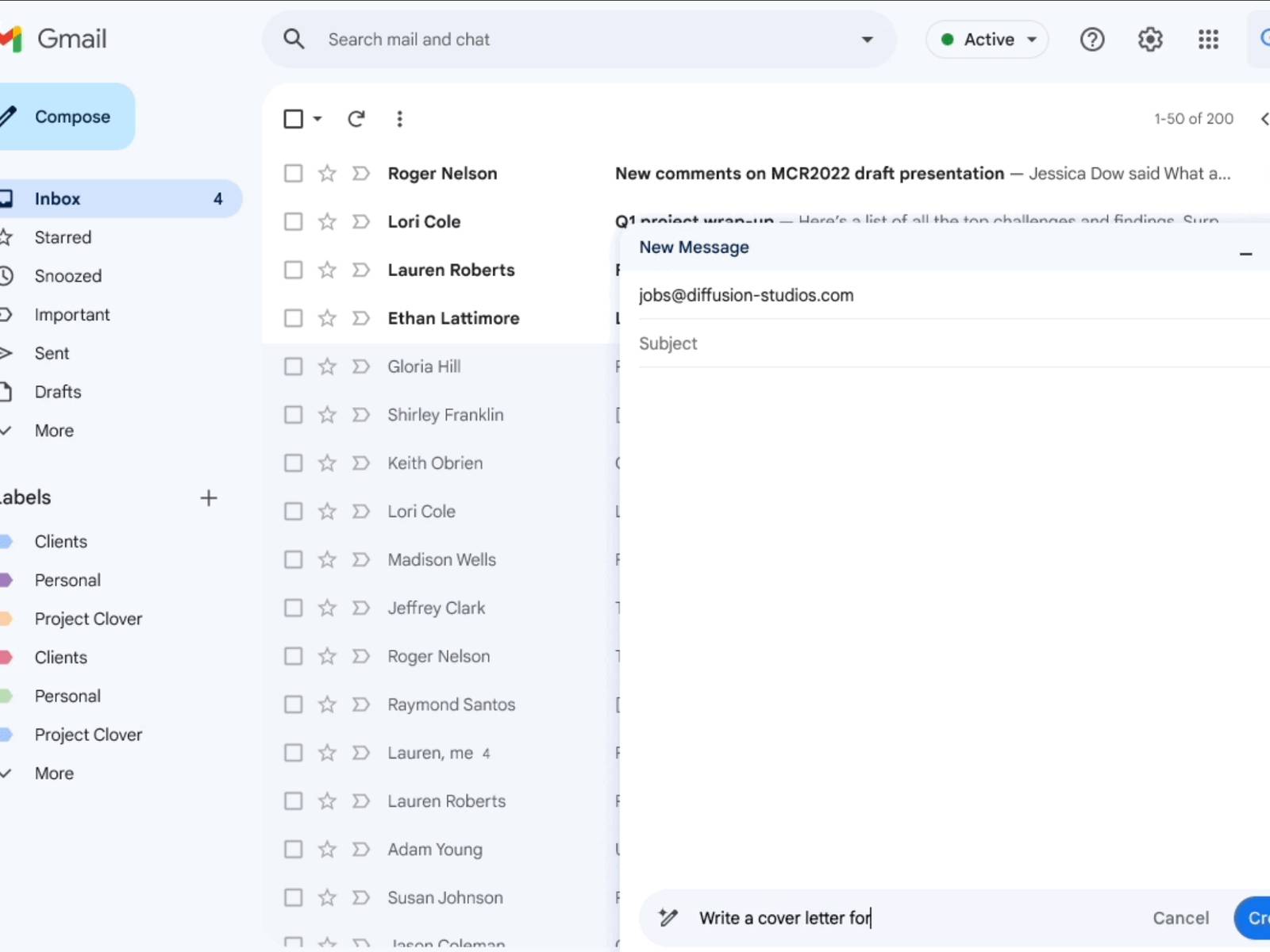The width and height of the screenshot is (1270, 952).
Task: Go to the Starred folder
Action: pos(63,237)
